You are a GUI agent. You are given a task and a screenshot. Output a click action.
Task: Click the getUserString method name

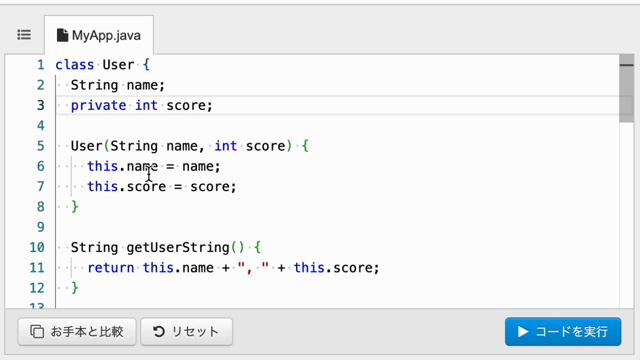178,247
